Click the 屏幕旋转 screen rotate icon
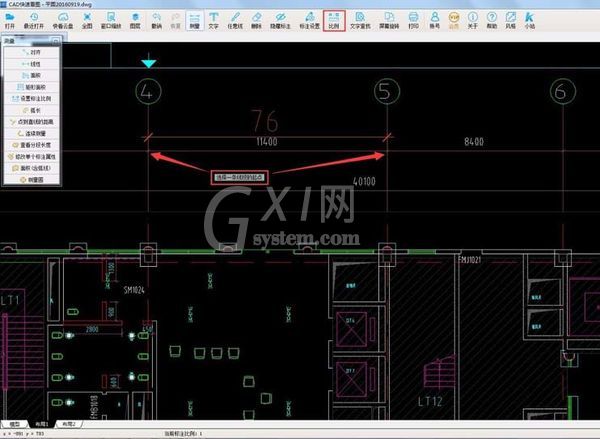 point(389,20)
